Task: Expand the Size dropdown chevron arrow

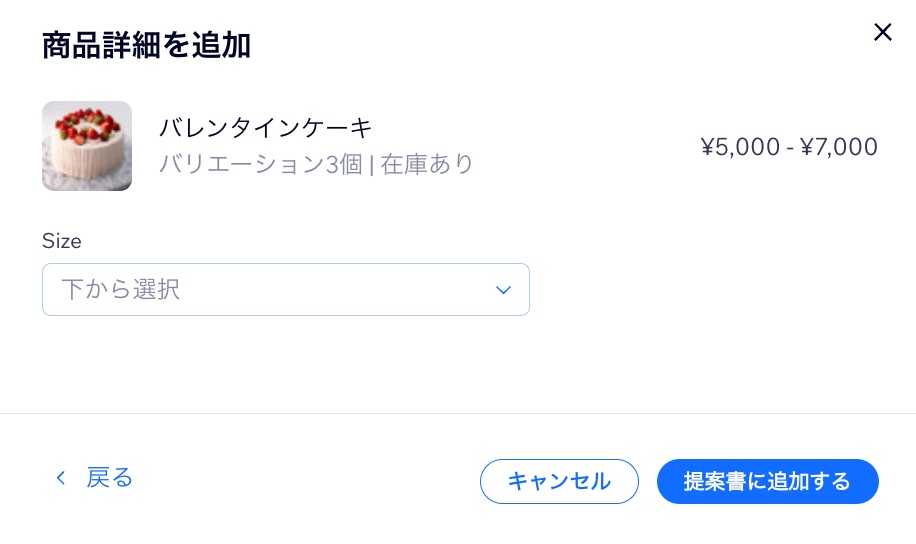Action: point(503,290)
